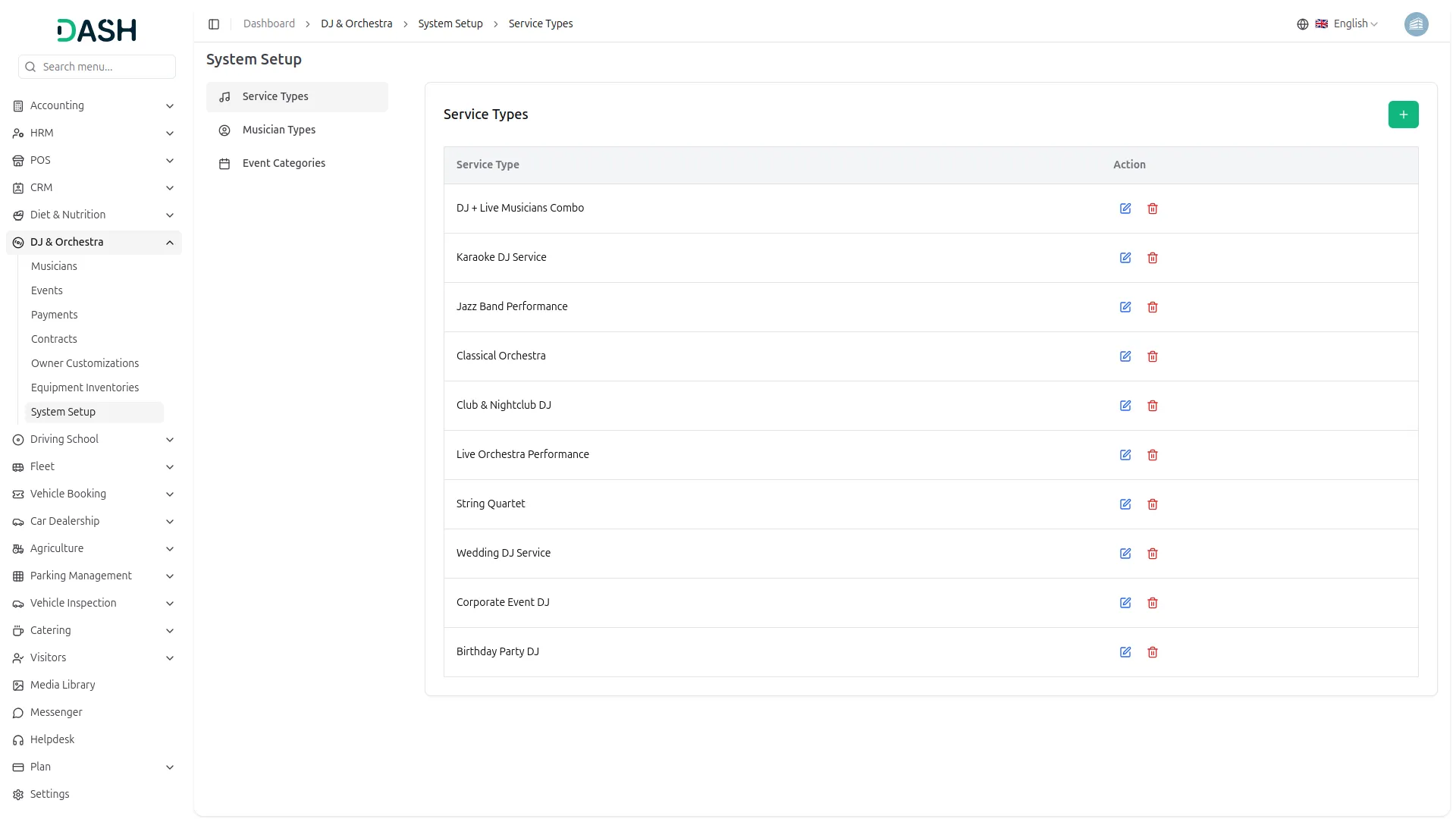Open the Event Categories tab
The image size is (1456, 819).
[x=284, y=164]
